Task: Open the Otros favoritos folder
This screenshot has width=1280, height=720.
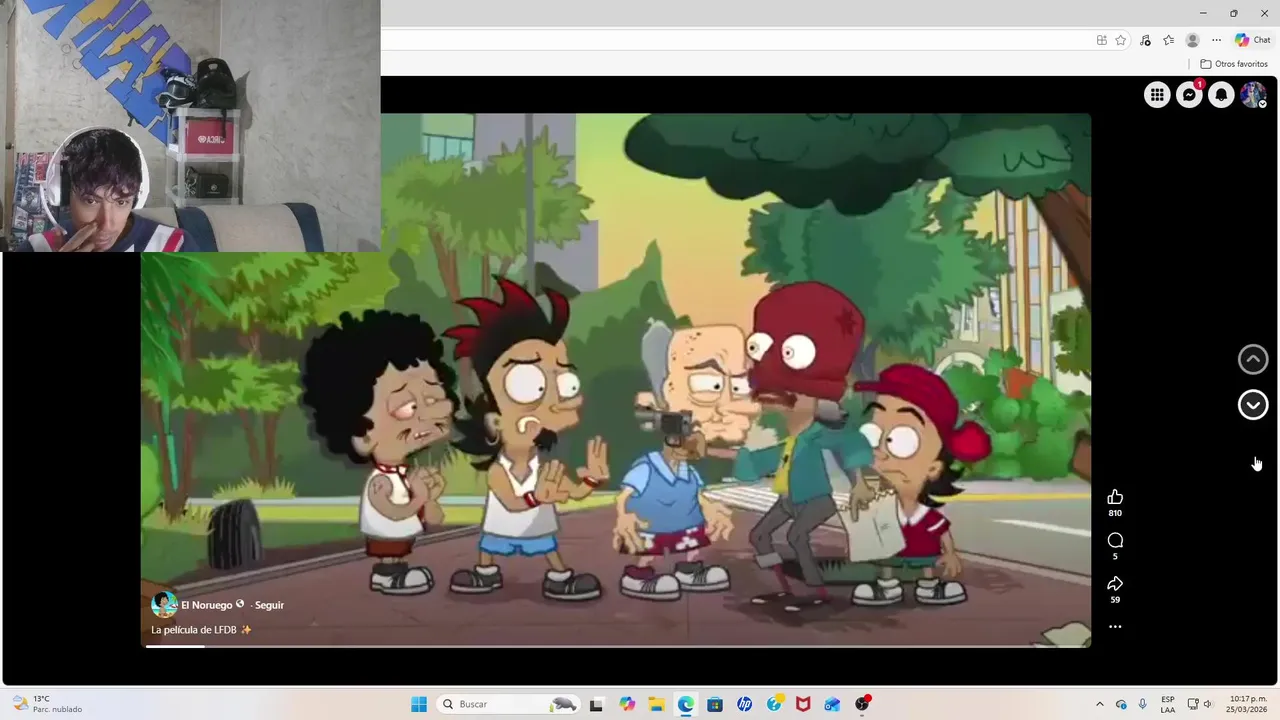Action: click(x=1234, y=64)
